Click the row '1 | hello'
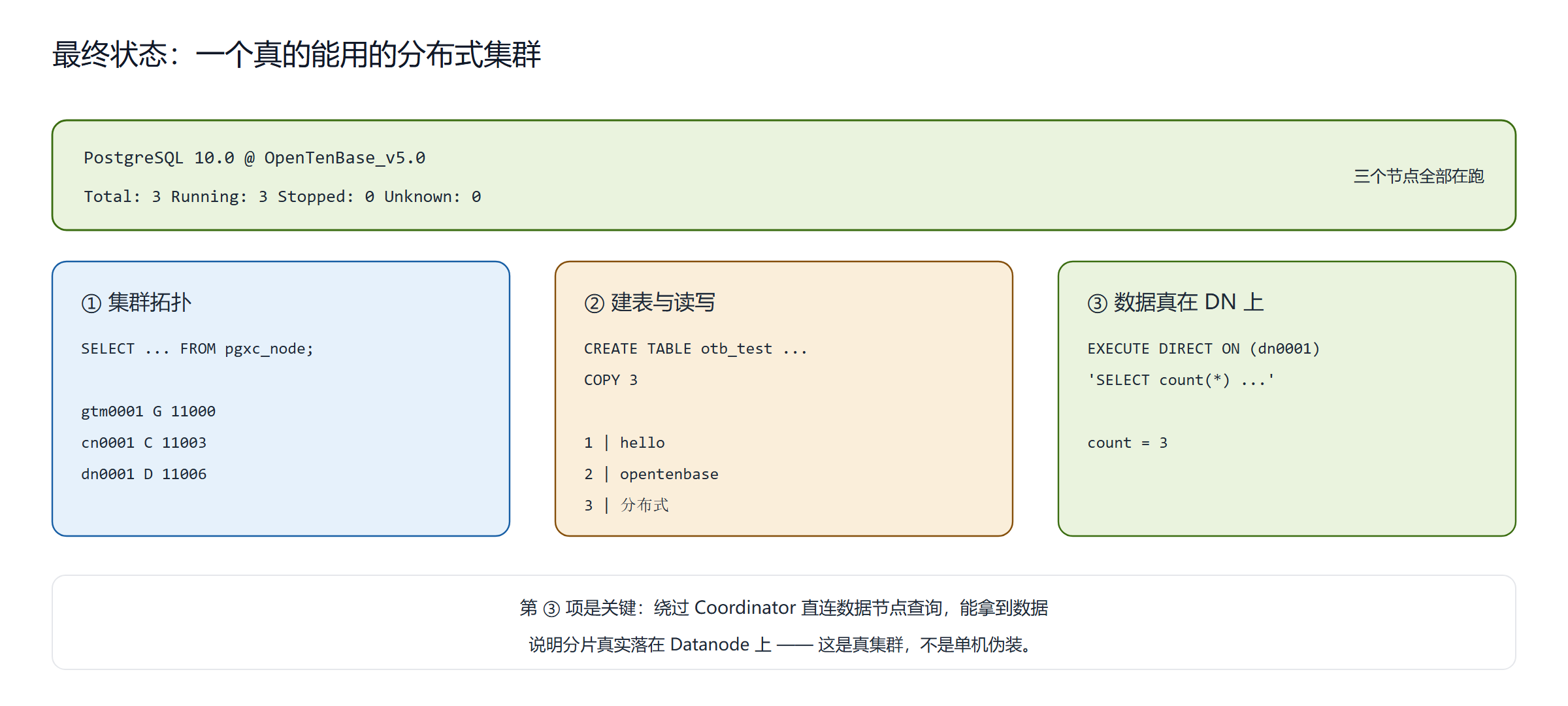1568x706 pixels. (625, 443)
